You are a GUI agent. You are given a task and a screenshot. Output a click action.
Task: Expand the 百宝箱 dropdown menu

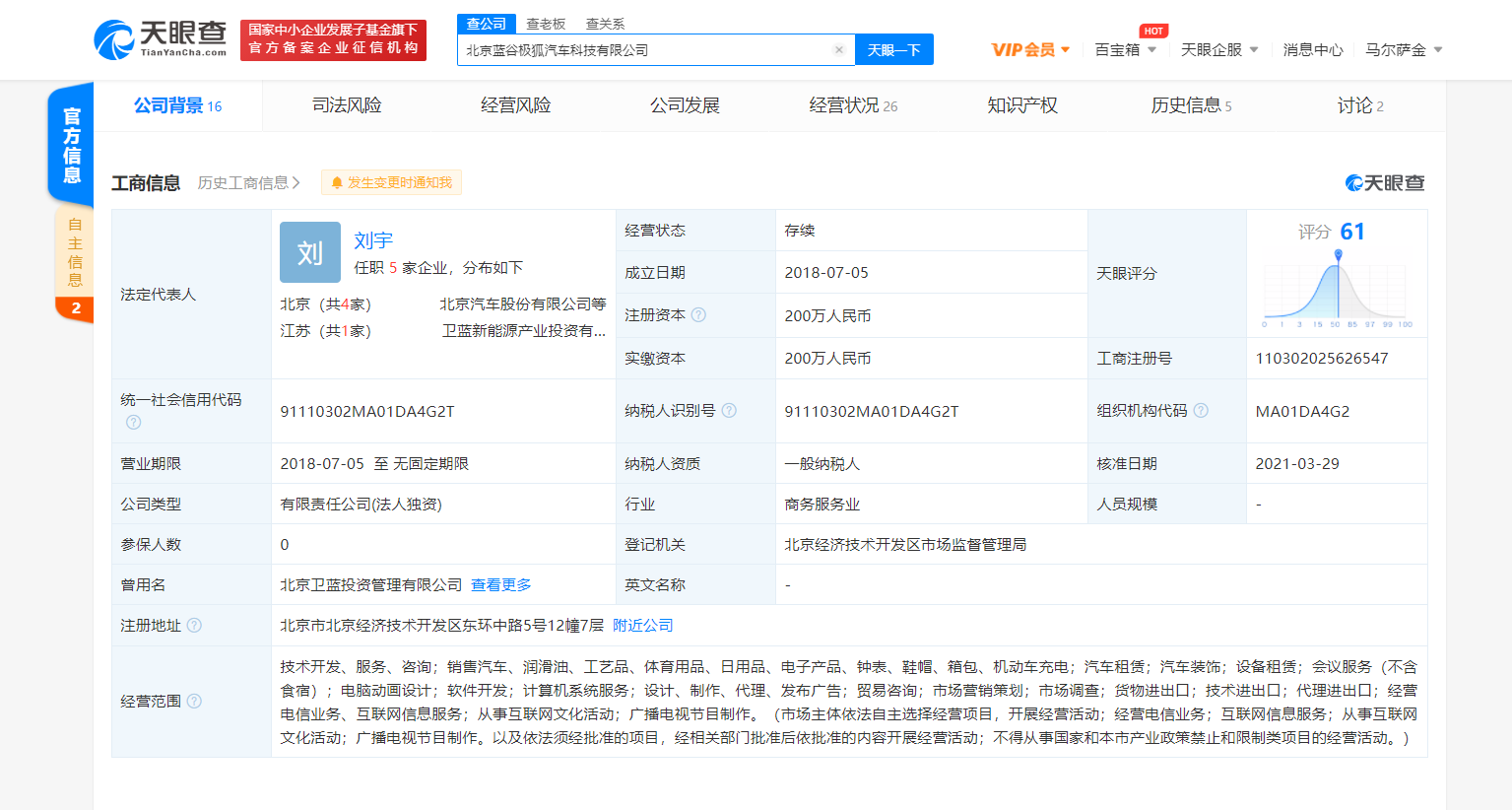click(x=1126, y=50)
